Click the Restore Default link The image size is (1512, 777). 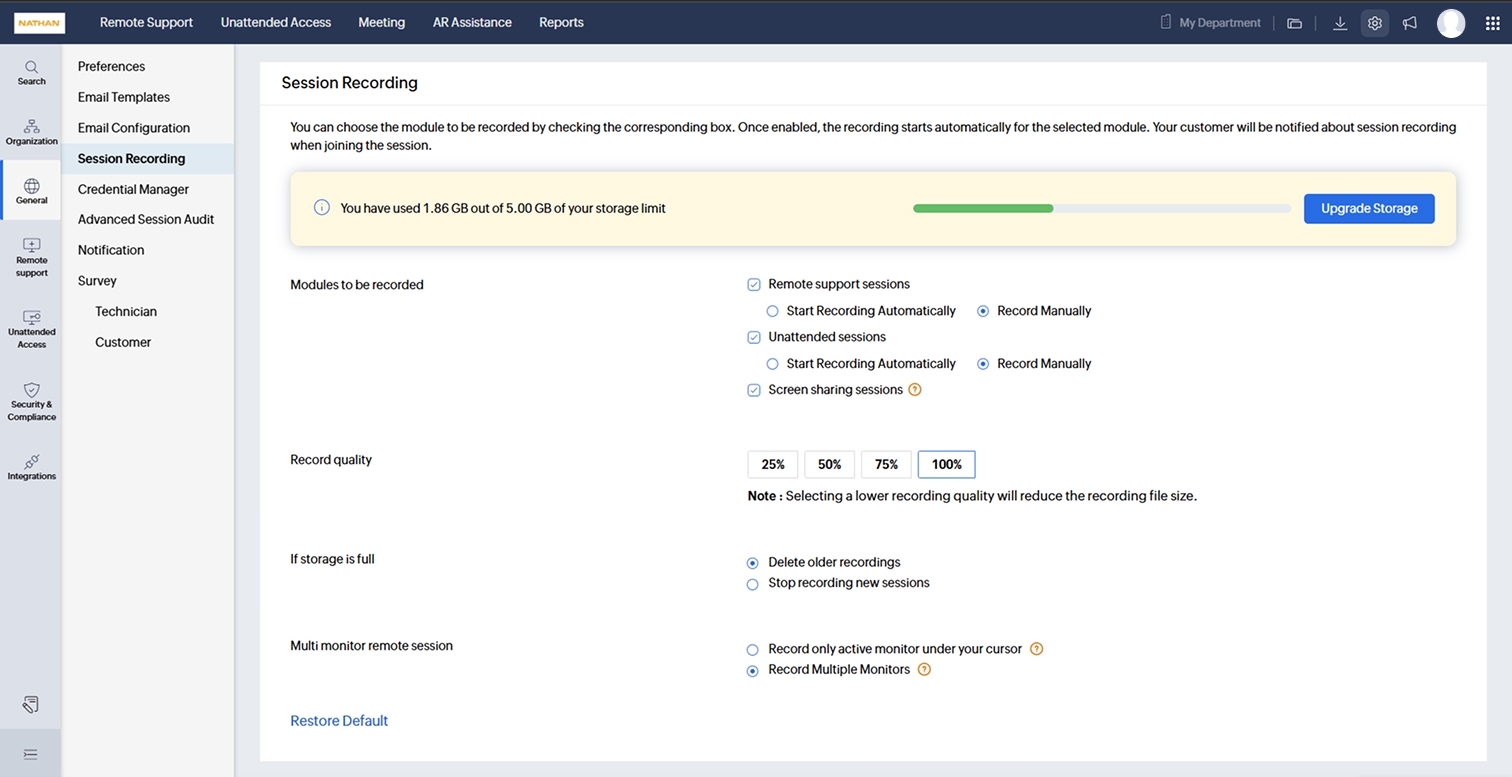339,721
